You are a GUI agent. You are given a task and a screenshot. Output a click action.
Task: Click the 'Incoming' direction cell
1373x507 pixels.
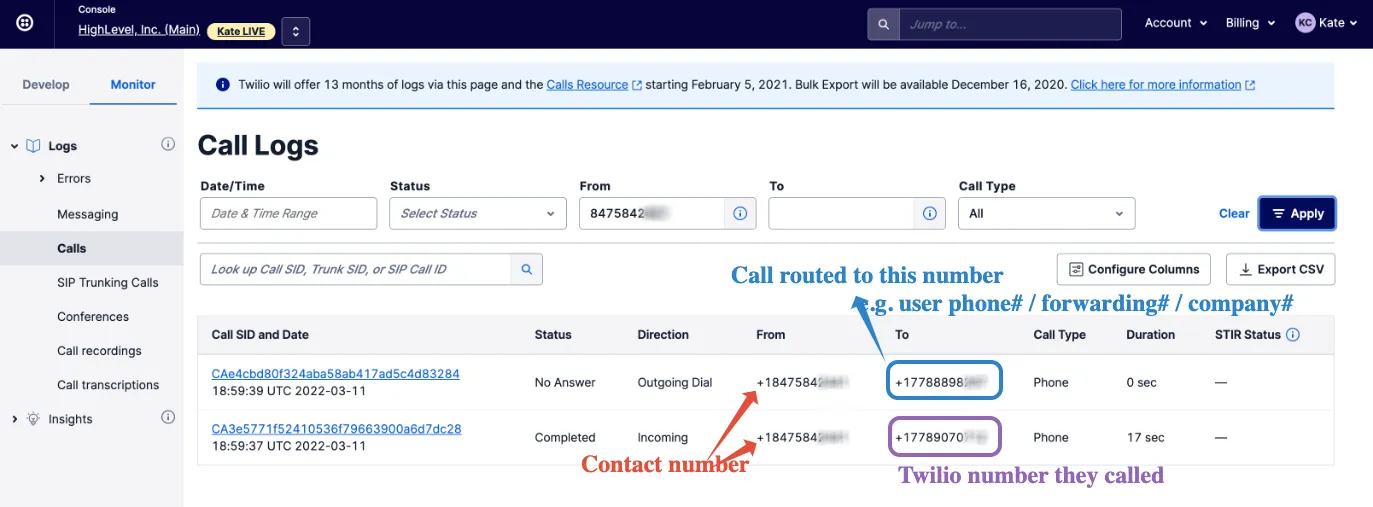tap(663, 437)
